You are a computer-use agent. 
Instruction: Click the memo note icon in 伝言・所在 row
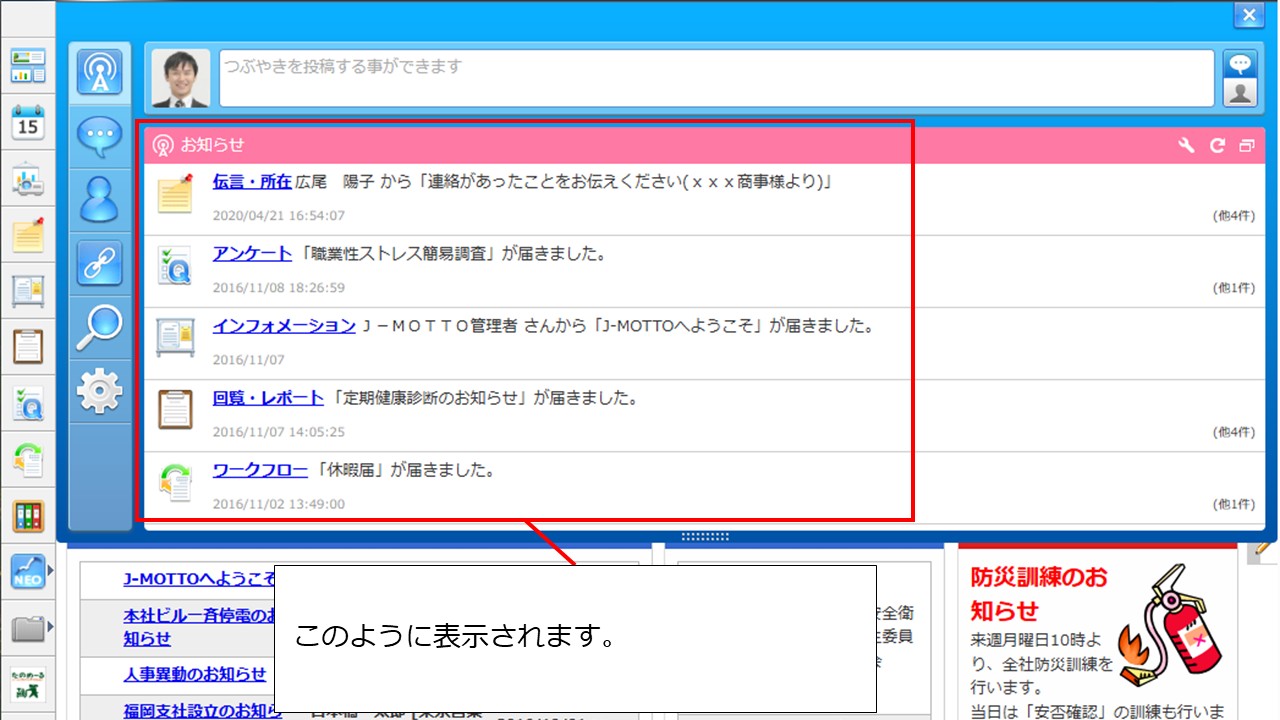pyautogui.click(x=176, y=193)
